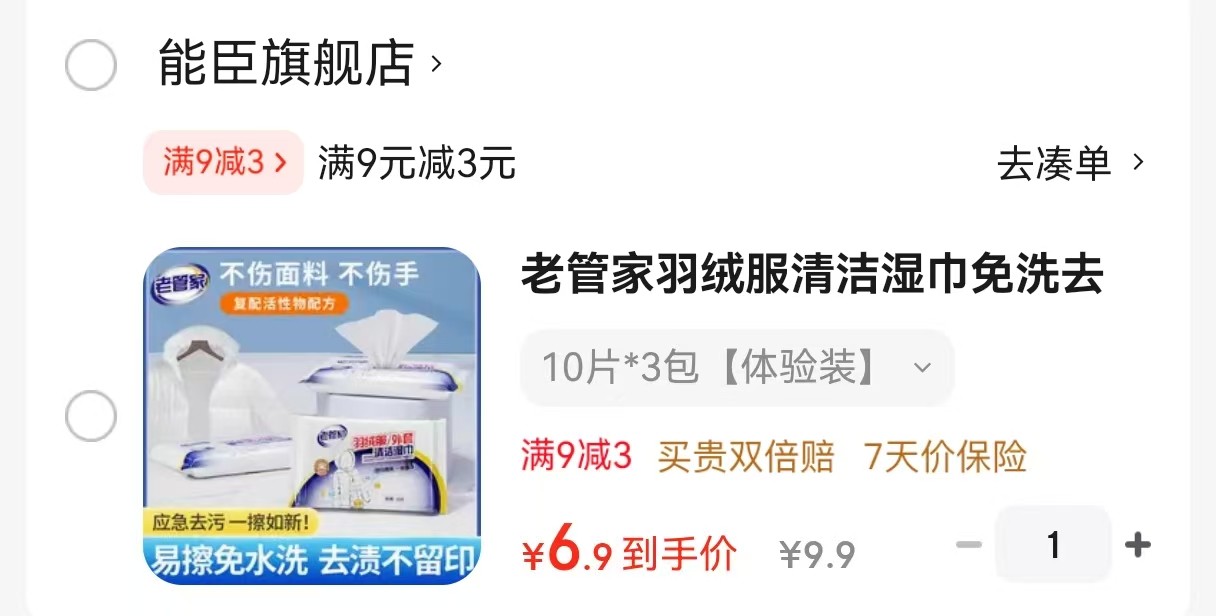Tap the arrow icon next to 去凑单
Viewport: 1216px width, 616px height.
(x=1137, y=162)
